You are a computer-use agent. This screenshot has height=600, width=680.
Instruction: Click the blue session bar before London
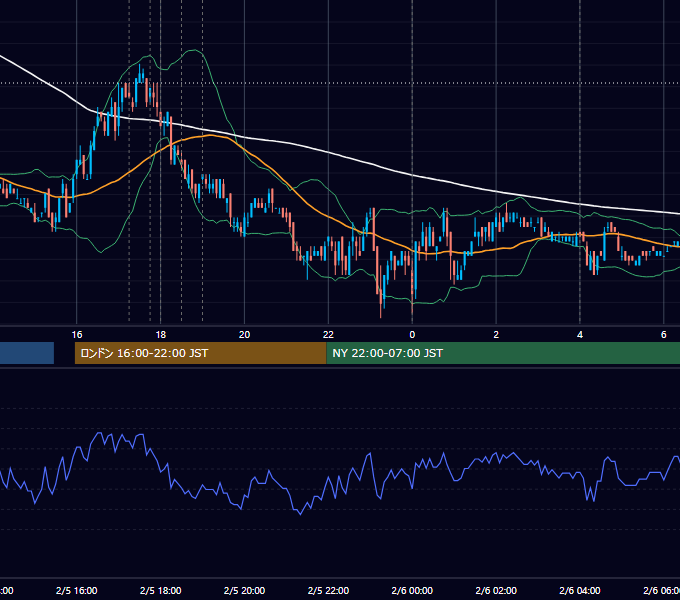27,353
